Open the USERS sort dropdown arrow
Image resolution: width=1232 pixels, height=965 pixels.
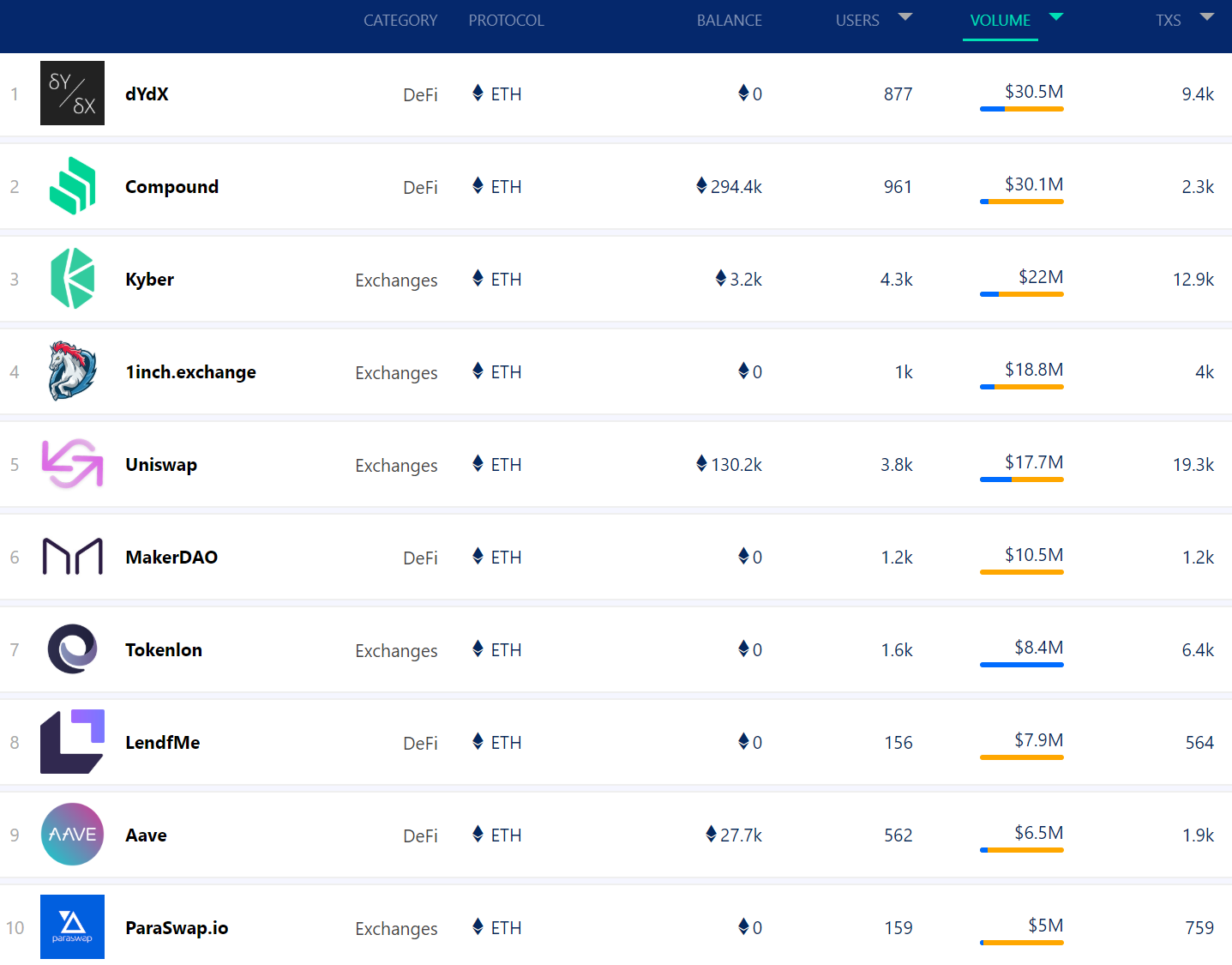point(905,16)
